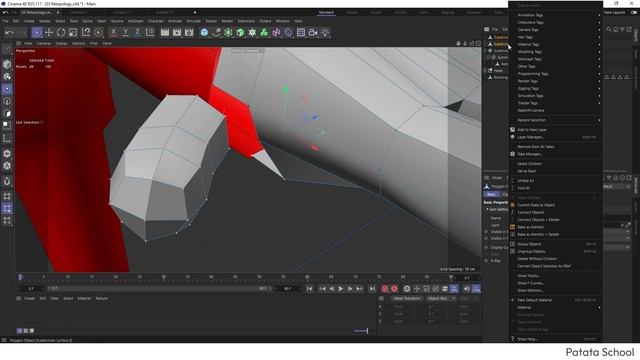Choose Add to New Layer

point(556,130)
